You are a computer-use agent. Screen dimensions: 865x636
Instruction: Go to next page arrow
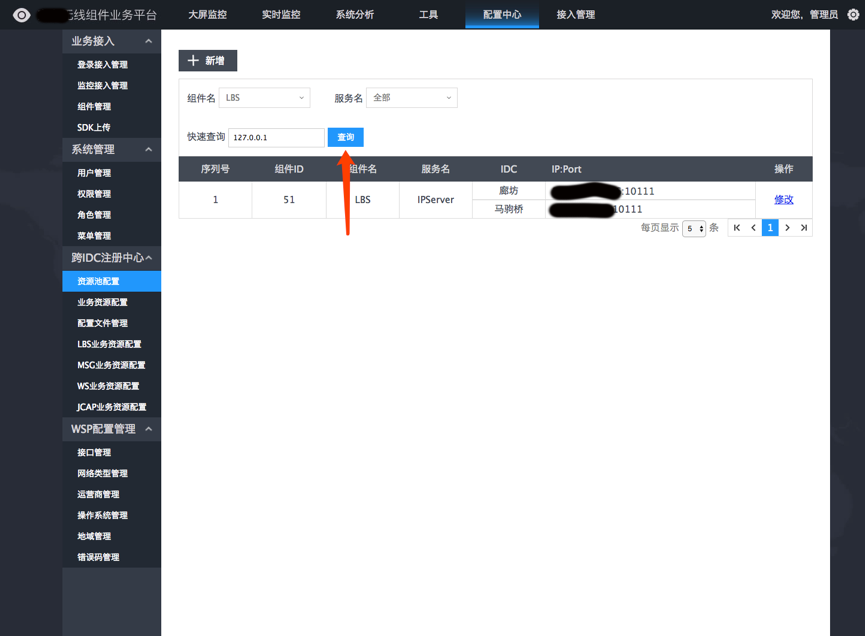[x=787, y=228]
